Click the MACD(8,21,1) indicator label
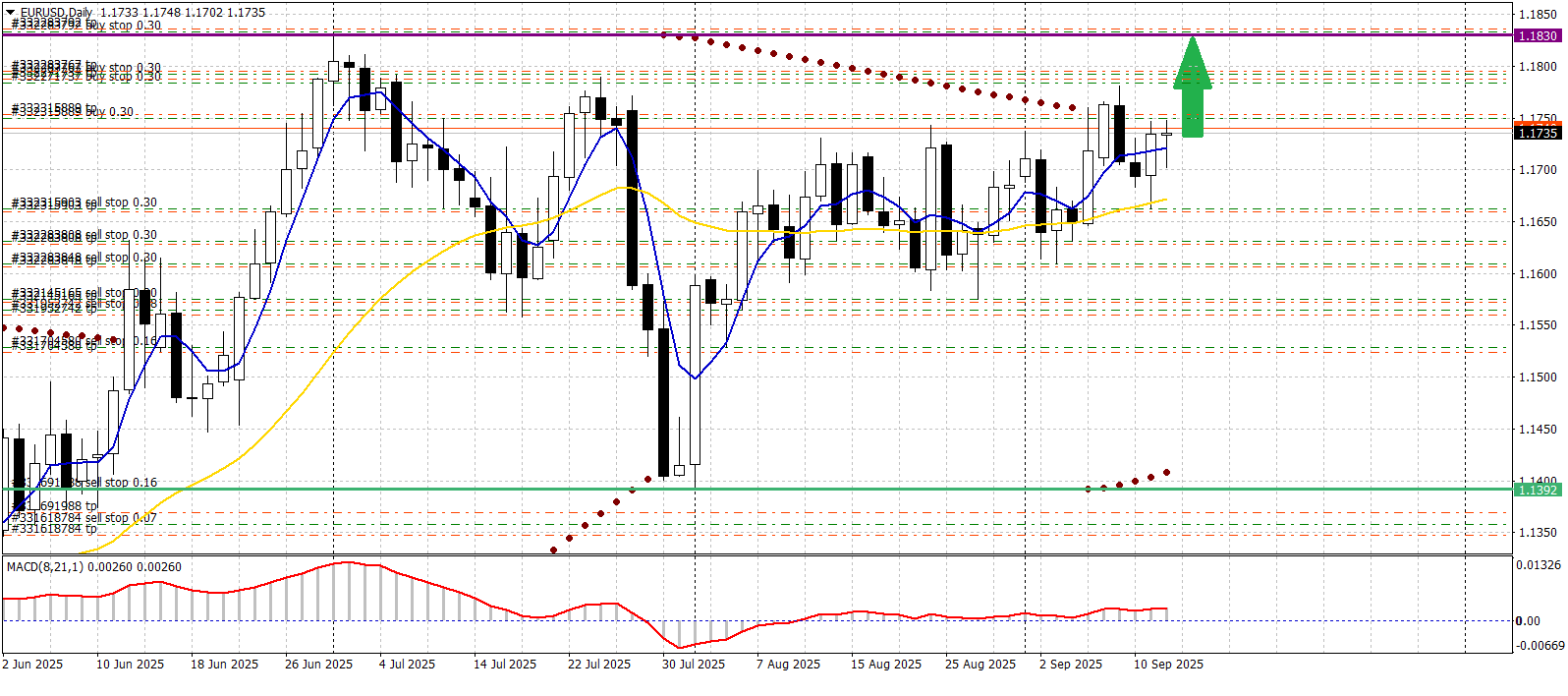Image resolution: width=1568 pixels, height=696 pixels. 94,567
